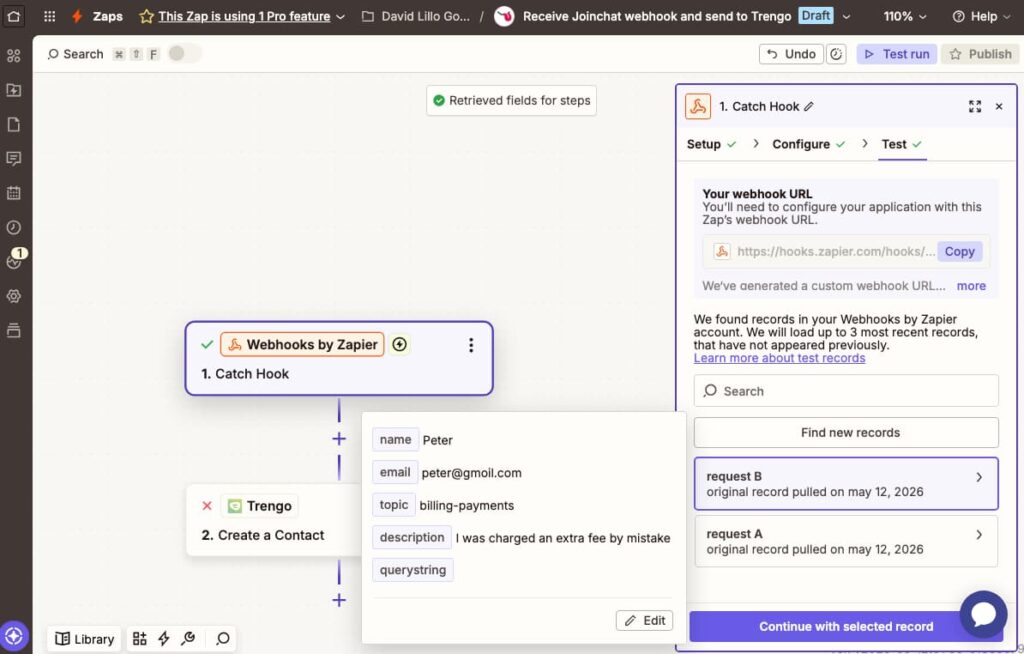The width and height of the screenshot is (1024, 654).
Task: Show more of the webhook URL description
Action: (971, 286)
